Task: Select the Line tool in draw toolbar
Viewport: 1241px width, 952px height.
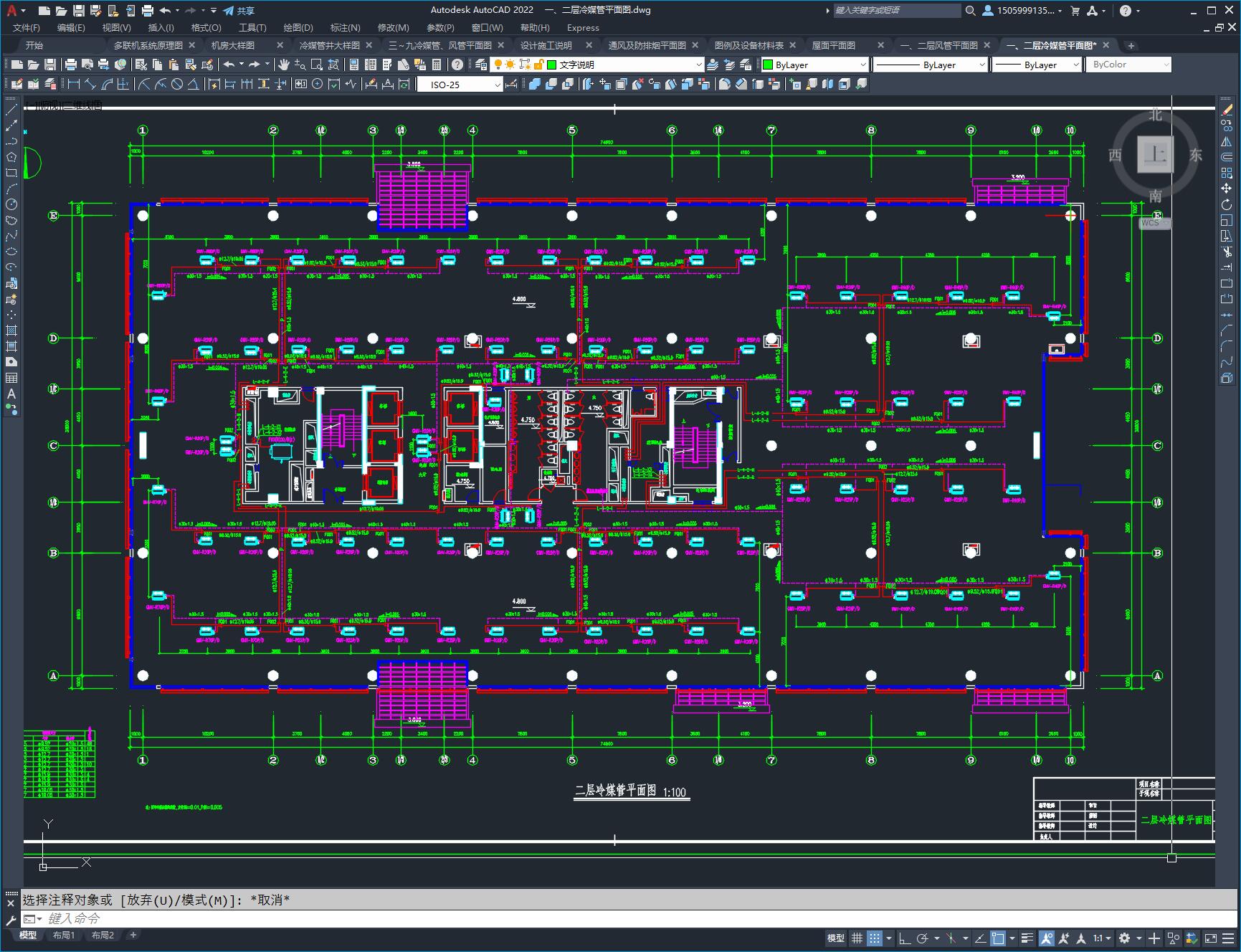Action: (11, 110)
